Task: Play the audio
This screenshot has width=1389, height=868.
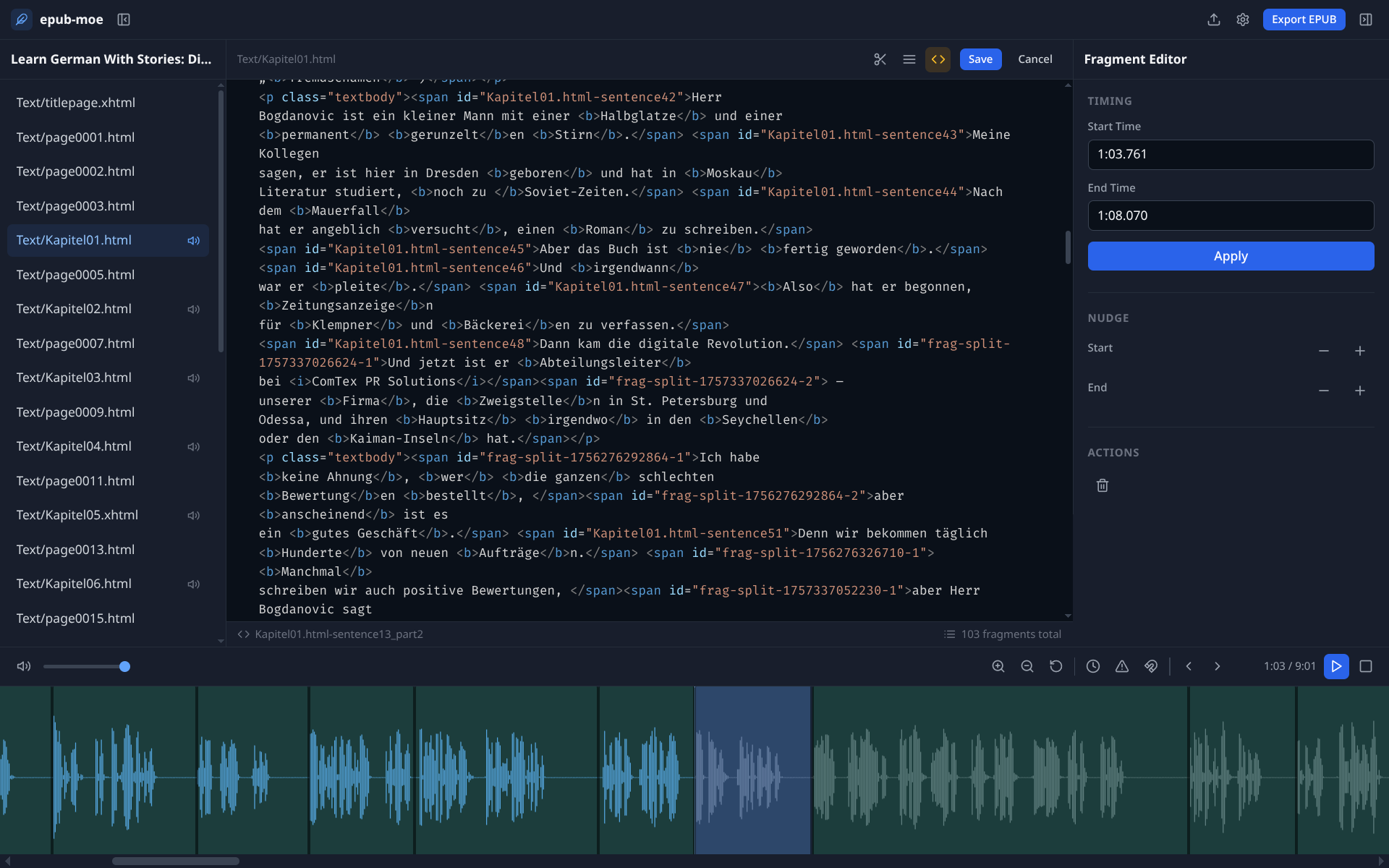Action: tap(1336, 666)
